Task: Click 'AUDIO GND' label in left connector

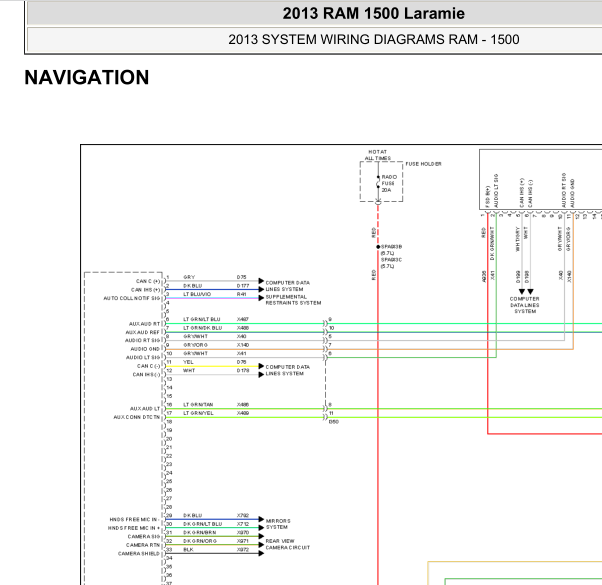Action: click(145, 349)
